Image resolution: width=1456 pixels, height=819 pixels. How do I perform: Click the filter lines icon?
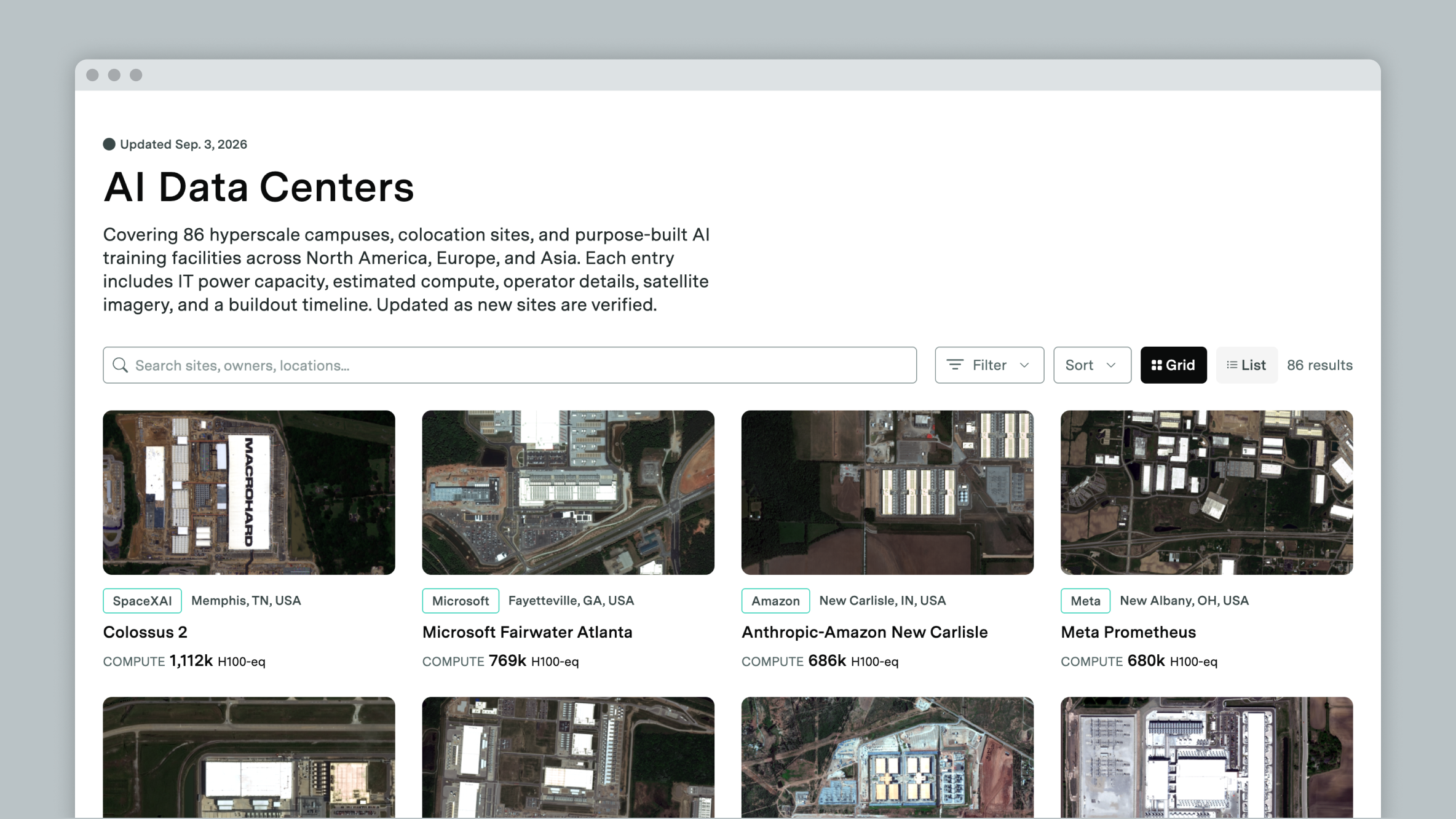955,365
